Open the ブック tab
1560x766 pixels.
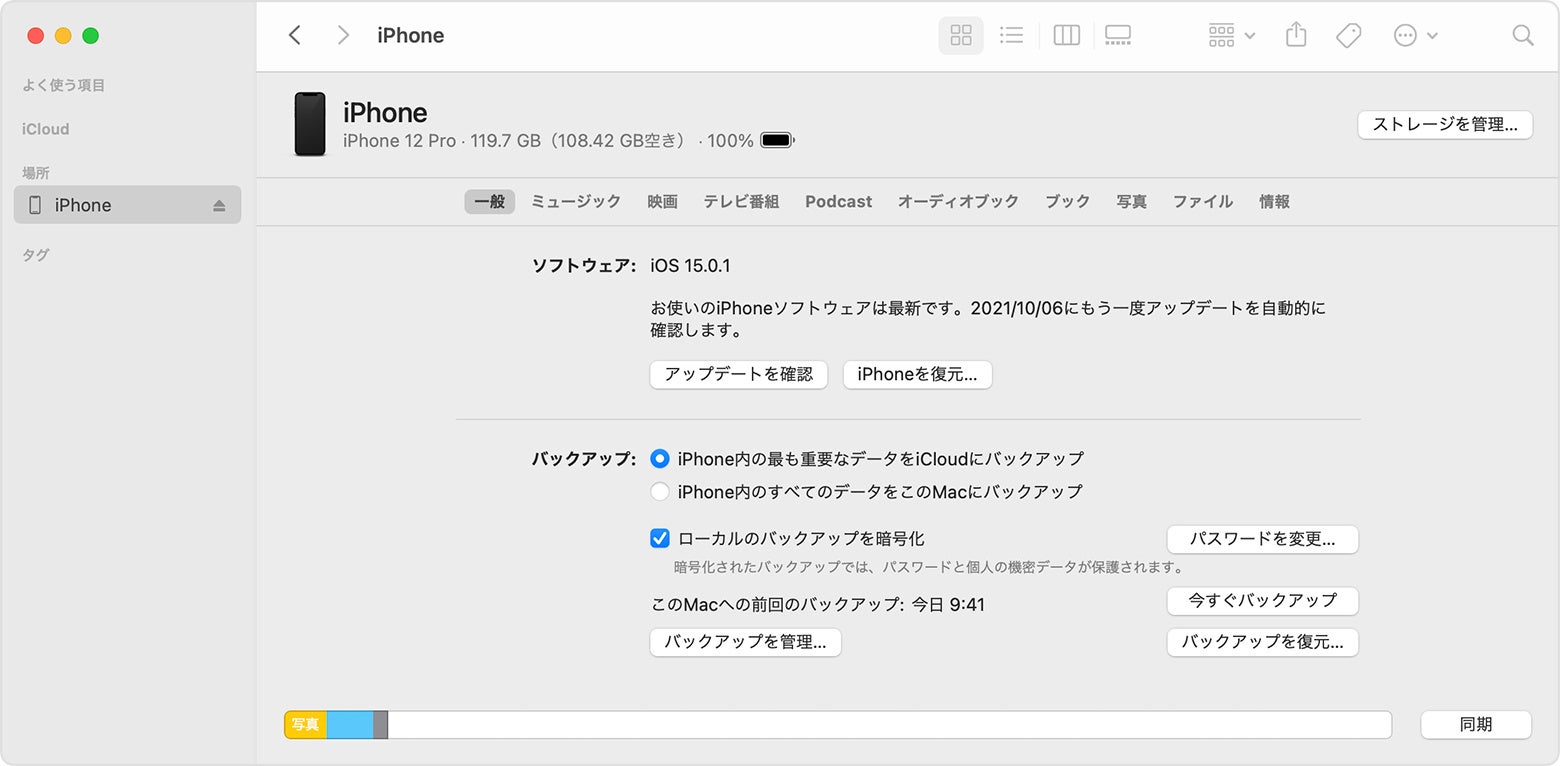click(x=1068, y=202)
